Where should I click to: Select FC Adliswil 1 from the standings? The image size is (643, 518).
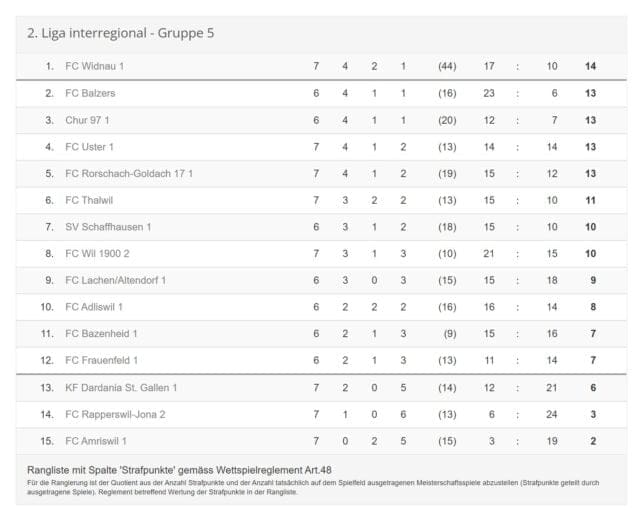click(97, 307)
